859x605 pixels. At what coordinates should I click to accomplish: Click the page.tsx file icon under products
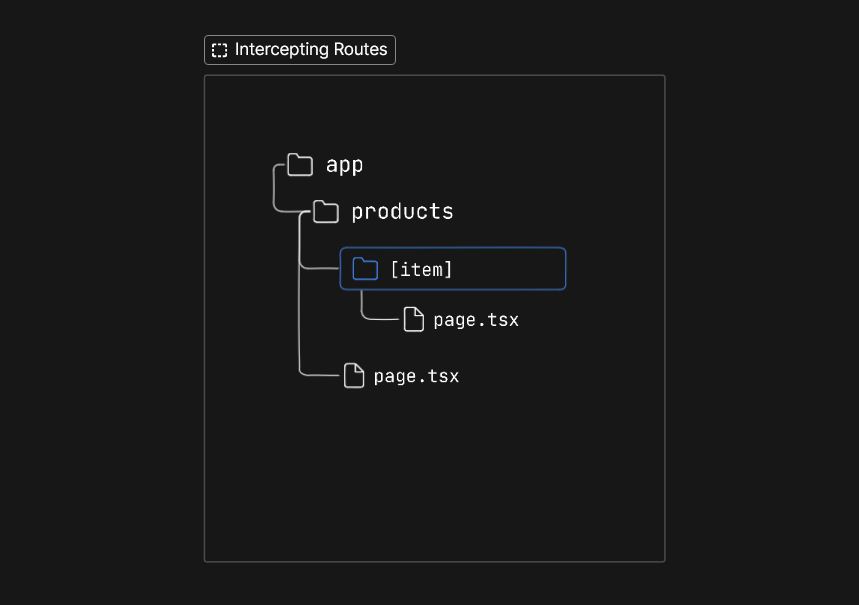pos(354,376)
